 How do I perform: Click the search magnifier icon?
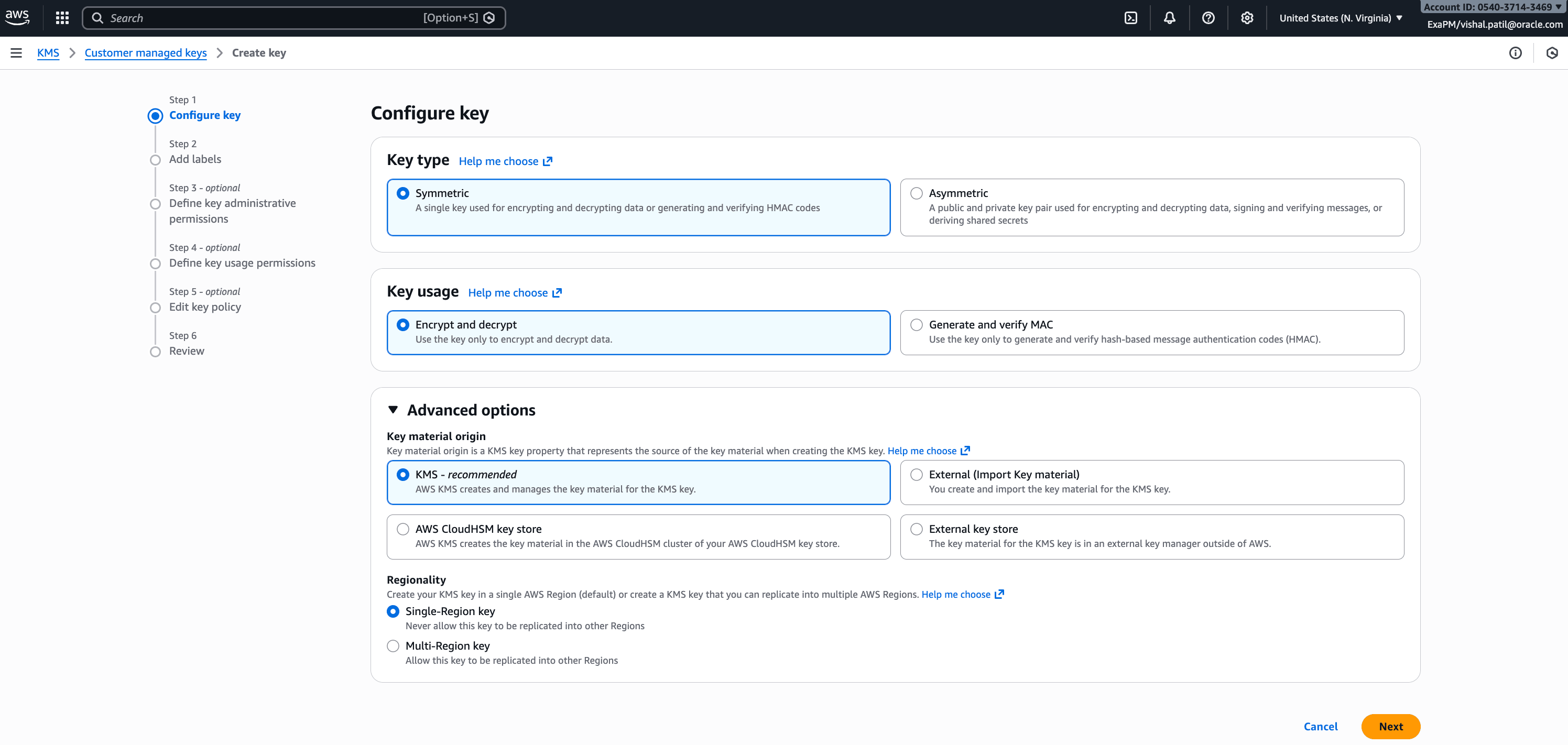(97, 18)
